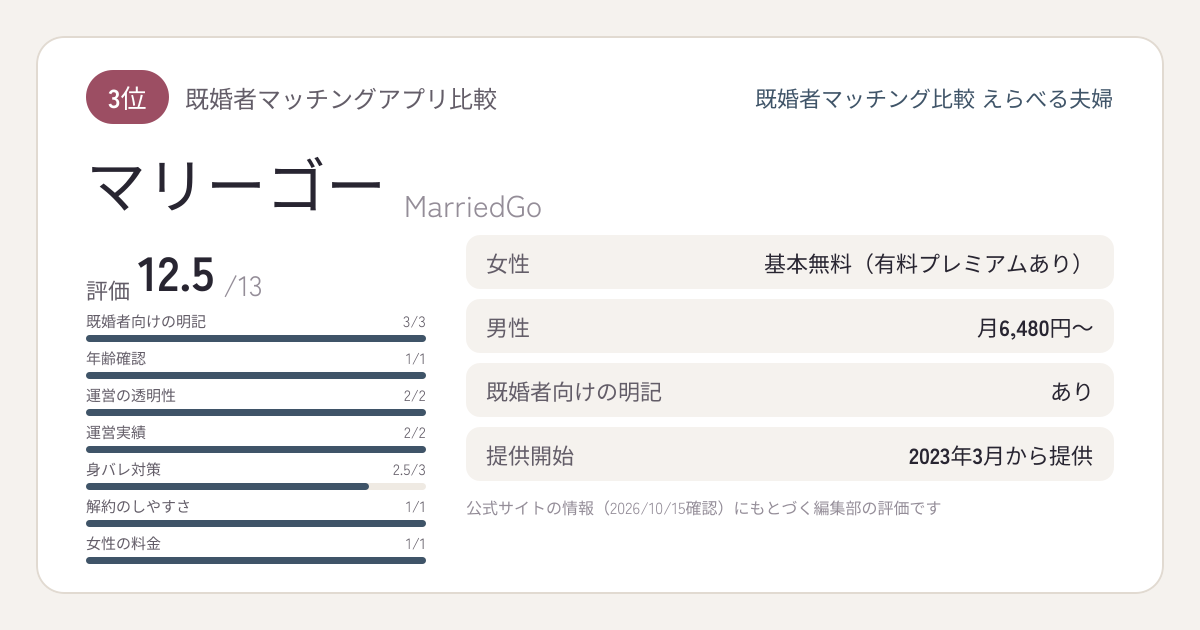Click the 年齢確認 progress bar
1200x630 pixels.
256,376
